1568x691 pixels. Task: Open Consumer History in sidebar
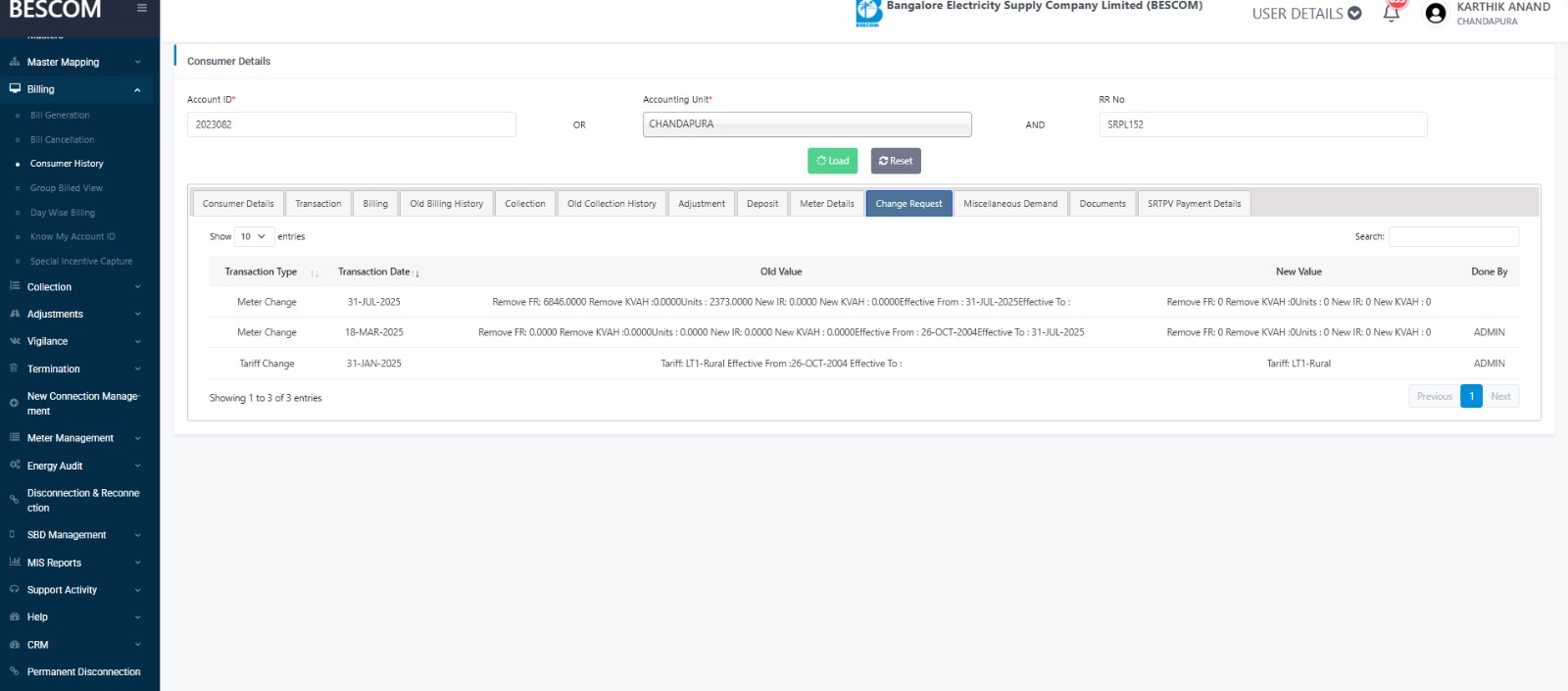[67, 164]
